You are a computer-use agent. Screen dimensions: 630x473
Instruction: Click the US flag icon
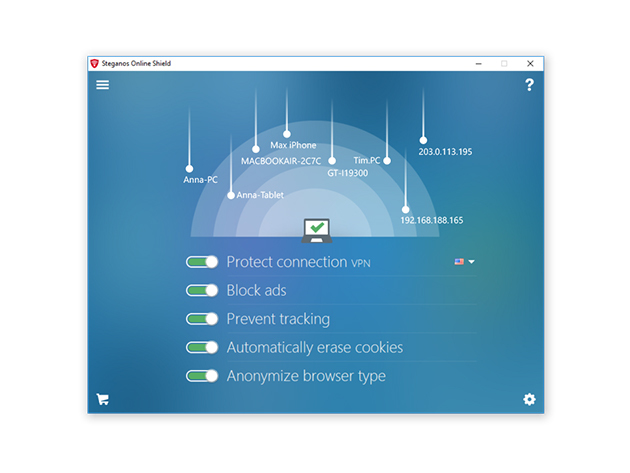click(459, 262)
